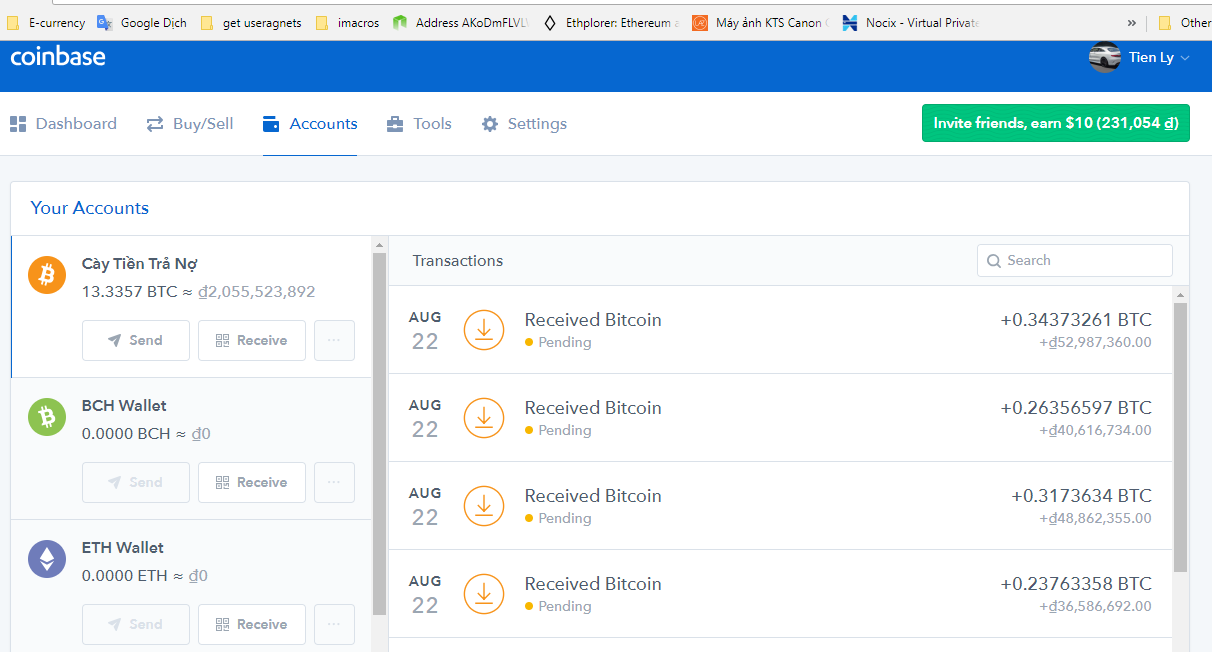Screen dimensions: 1212x652
Task: Click the download icon for +0.34373261 BTC transaction
Action: [484, 330]
